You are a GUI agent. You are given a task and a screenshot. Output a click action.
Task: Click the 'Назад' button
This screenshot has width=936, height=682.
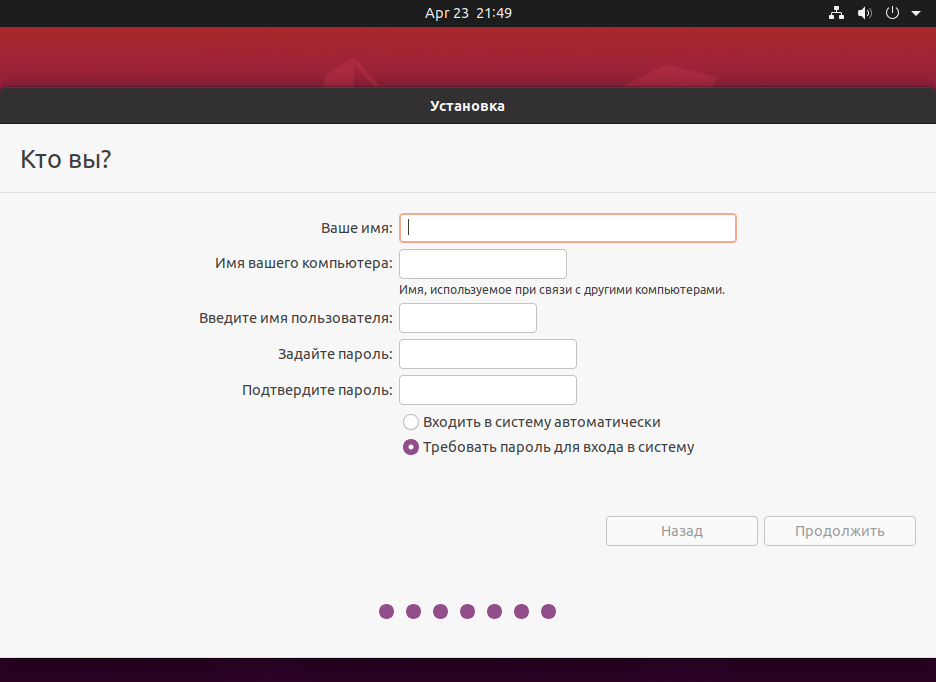(x=682, y=531)
